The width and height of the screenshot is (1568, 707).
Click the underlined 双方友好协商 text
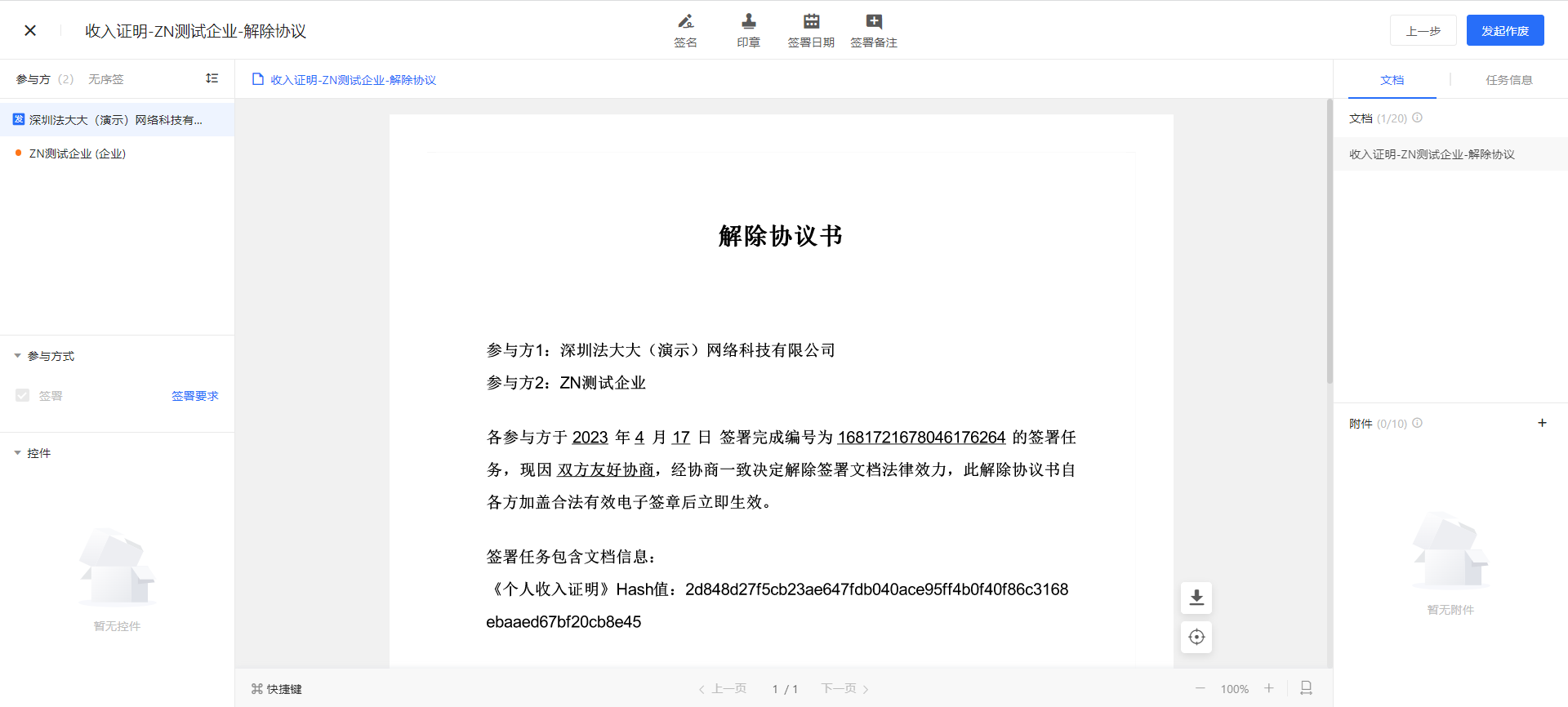point(605,470)
